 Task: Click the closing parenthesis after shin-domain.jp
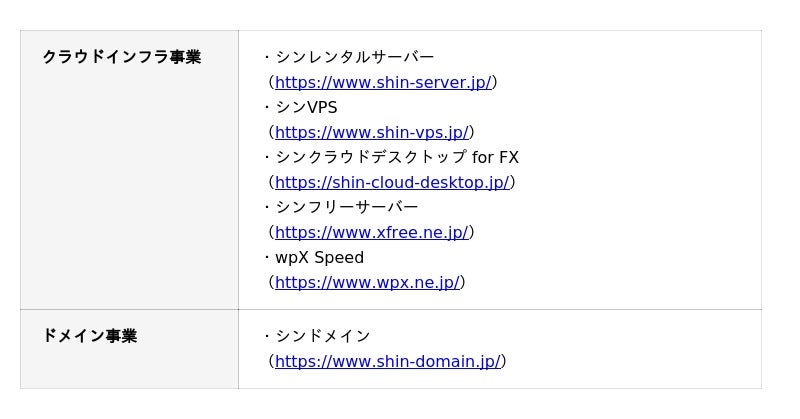tap(504, 361)
